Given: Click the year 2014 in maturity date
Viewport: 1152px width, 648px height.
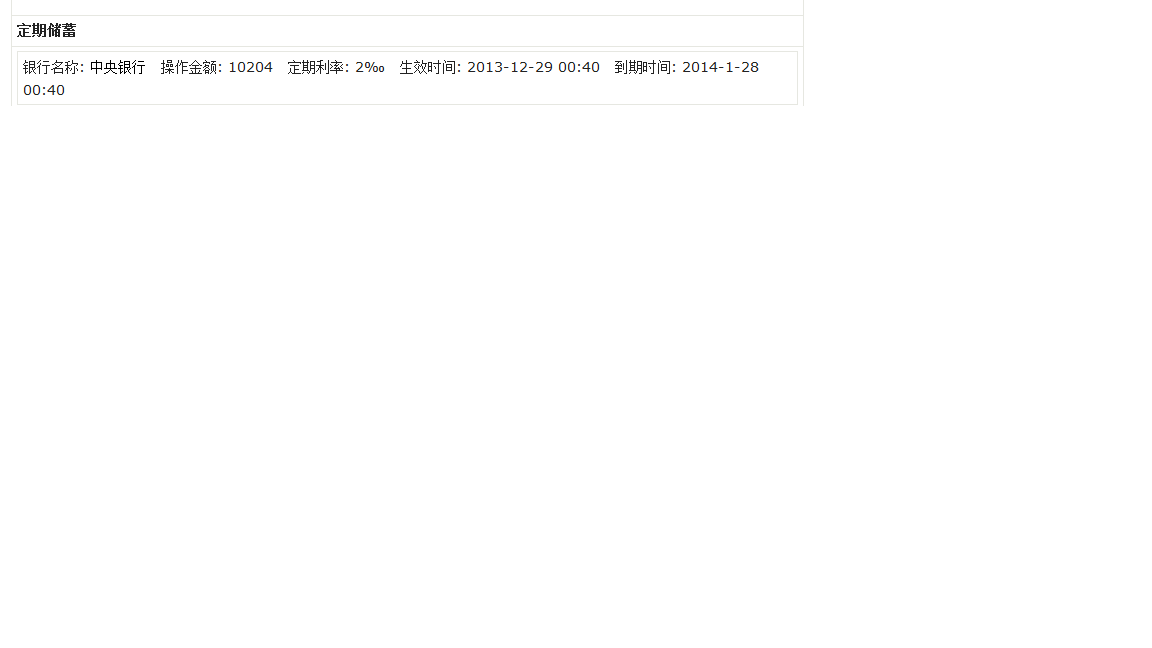Looking at the screenshot, I should pyautogui.click(x=699, y=68).
